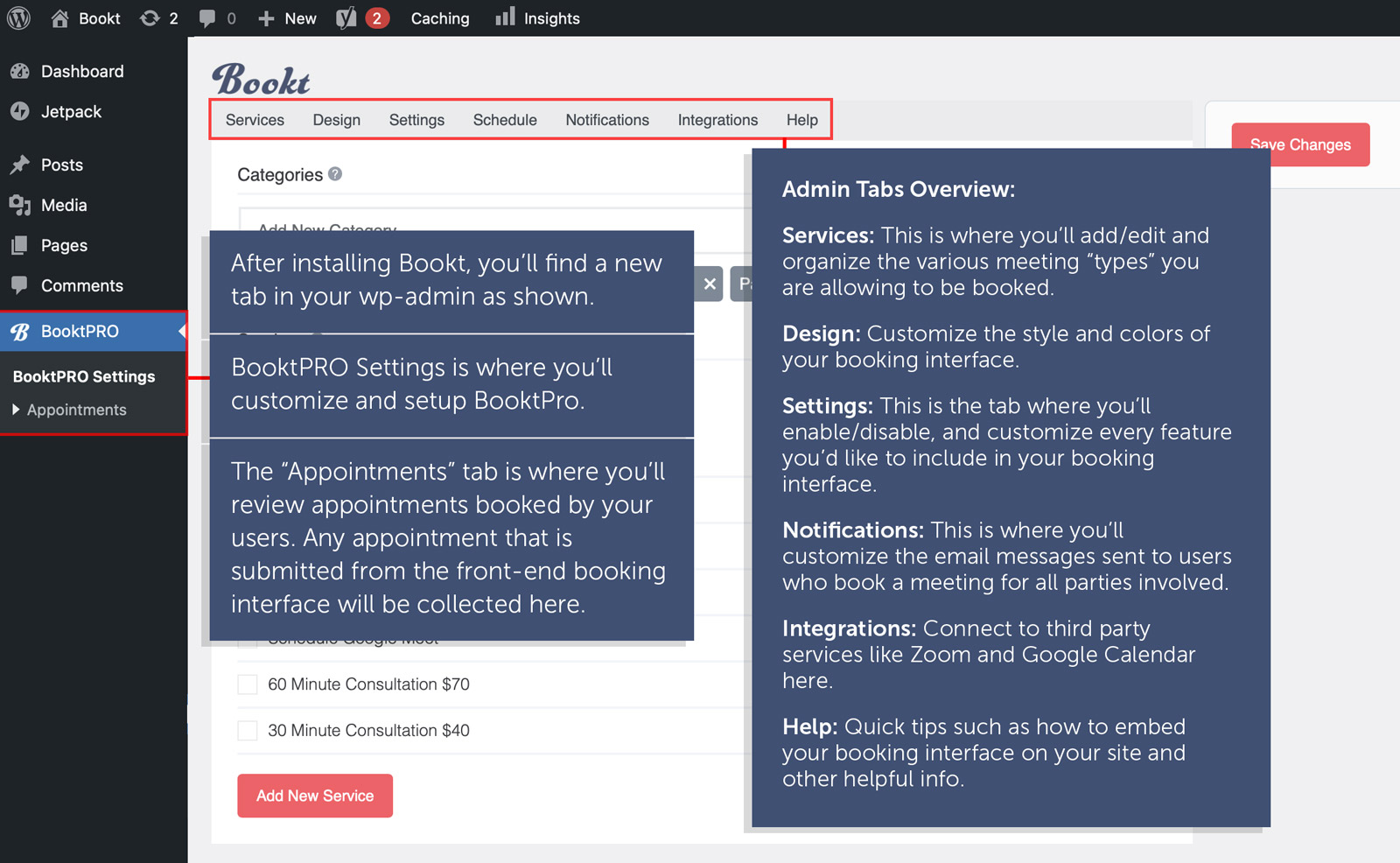Click the X remove category button

pyautogui.click(x=710, y=284)
